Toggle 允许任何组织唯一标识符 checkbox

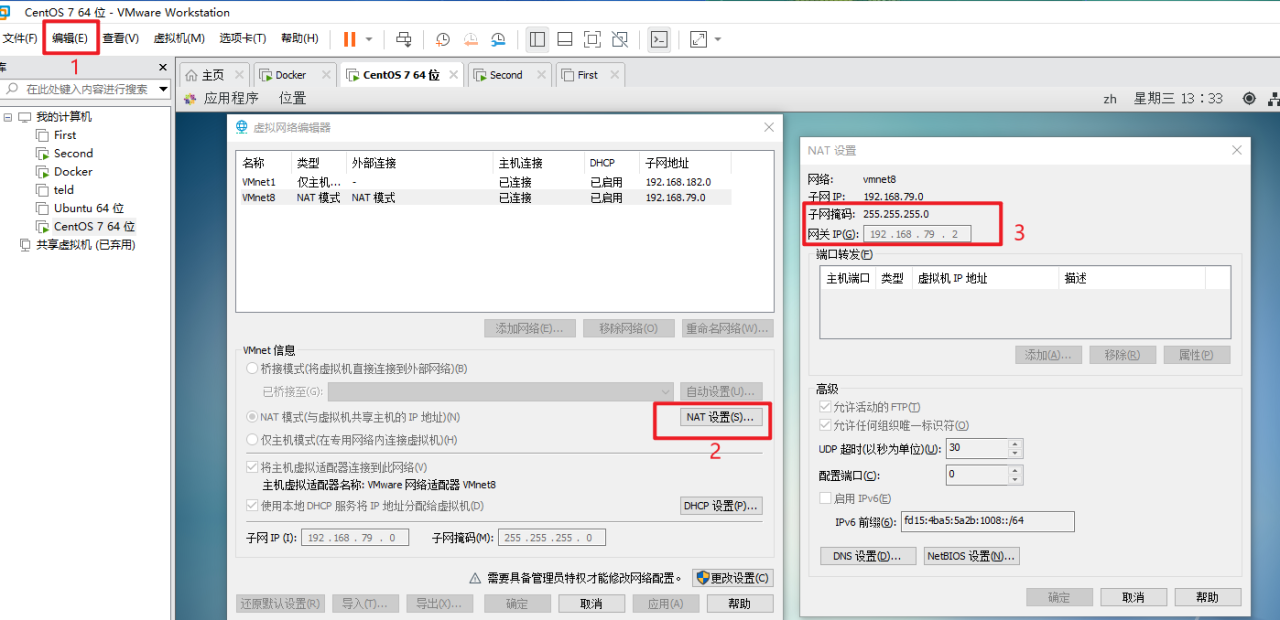pos(825,426)
